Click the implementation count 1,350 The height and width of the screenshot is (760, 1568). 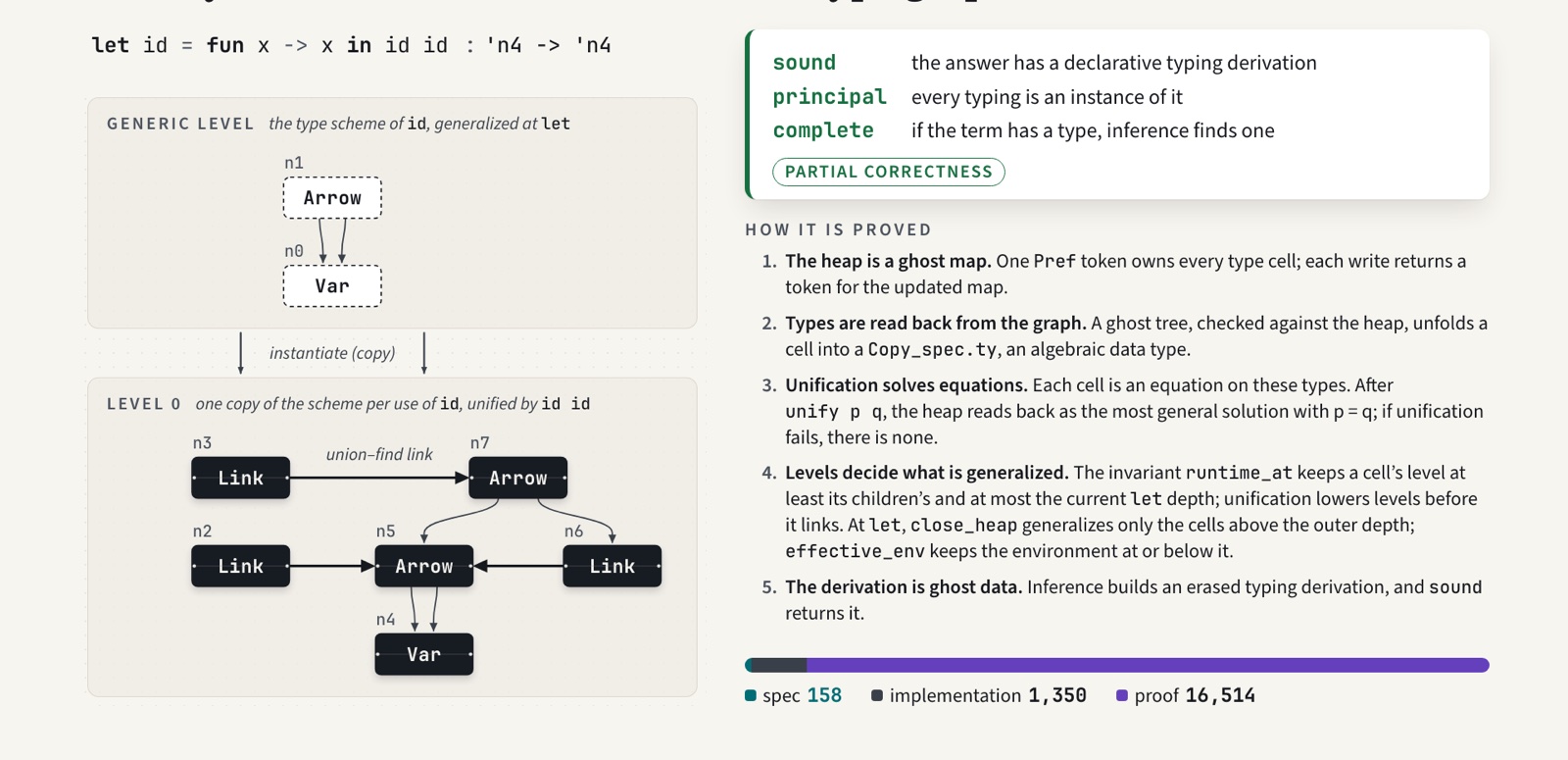[1057, 695]
